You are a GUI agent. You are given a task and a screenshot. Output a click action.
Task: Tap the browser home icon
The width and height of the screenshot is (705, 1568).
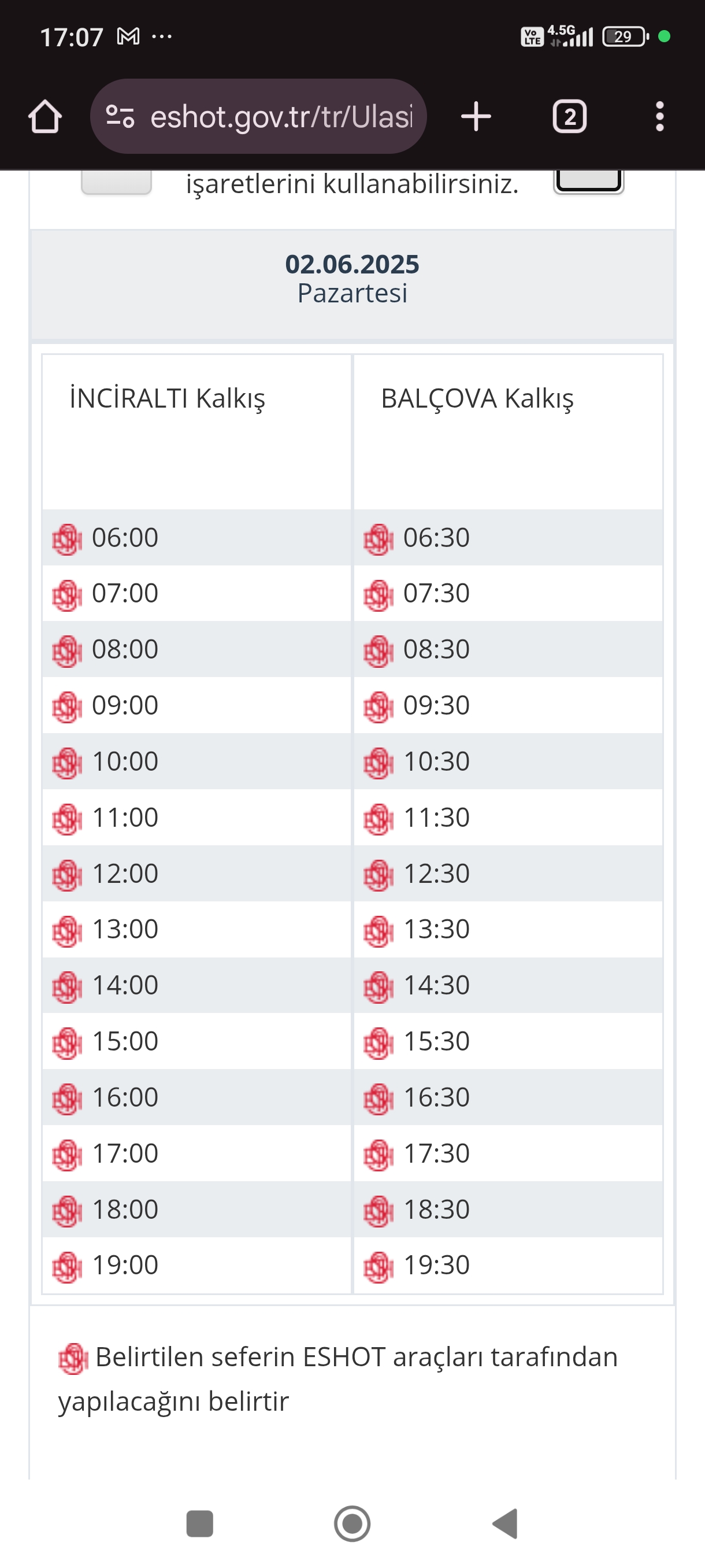[45, 116]
